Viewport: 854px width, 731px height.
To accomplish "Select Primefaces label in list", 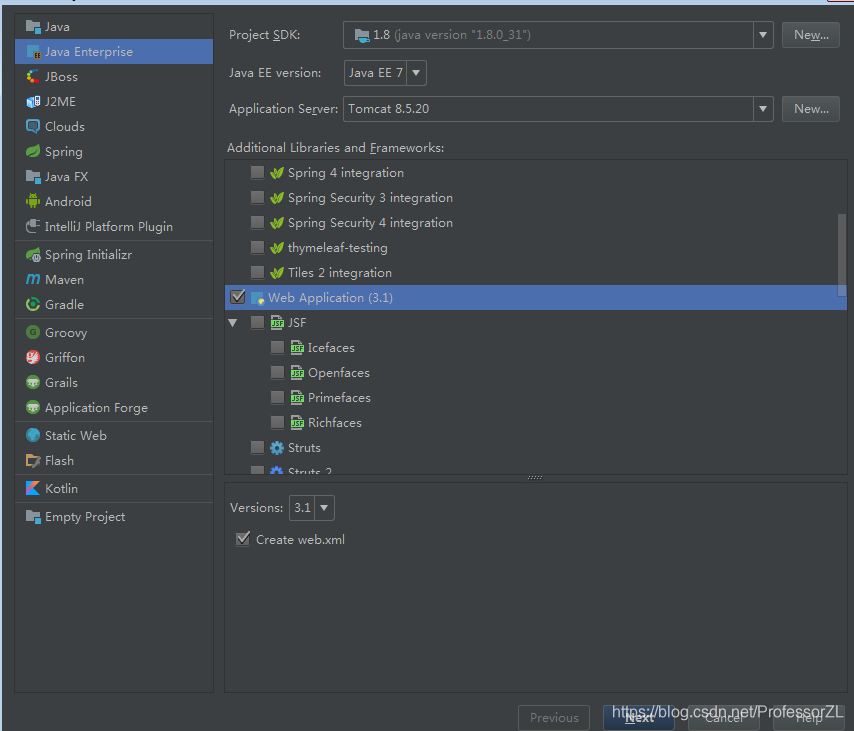I will click(339, 398).
